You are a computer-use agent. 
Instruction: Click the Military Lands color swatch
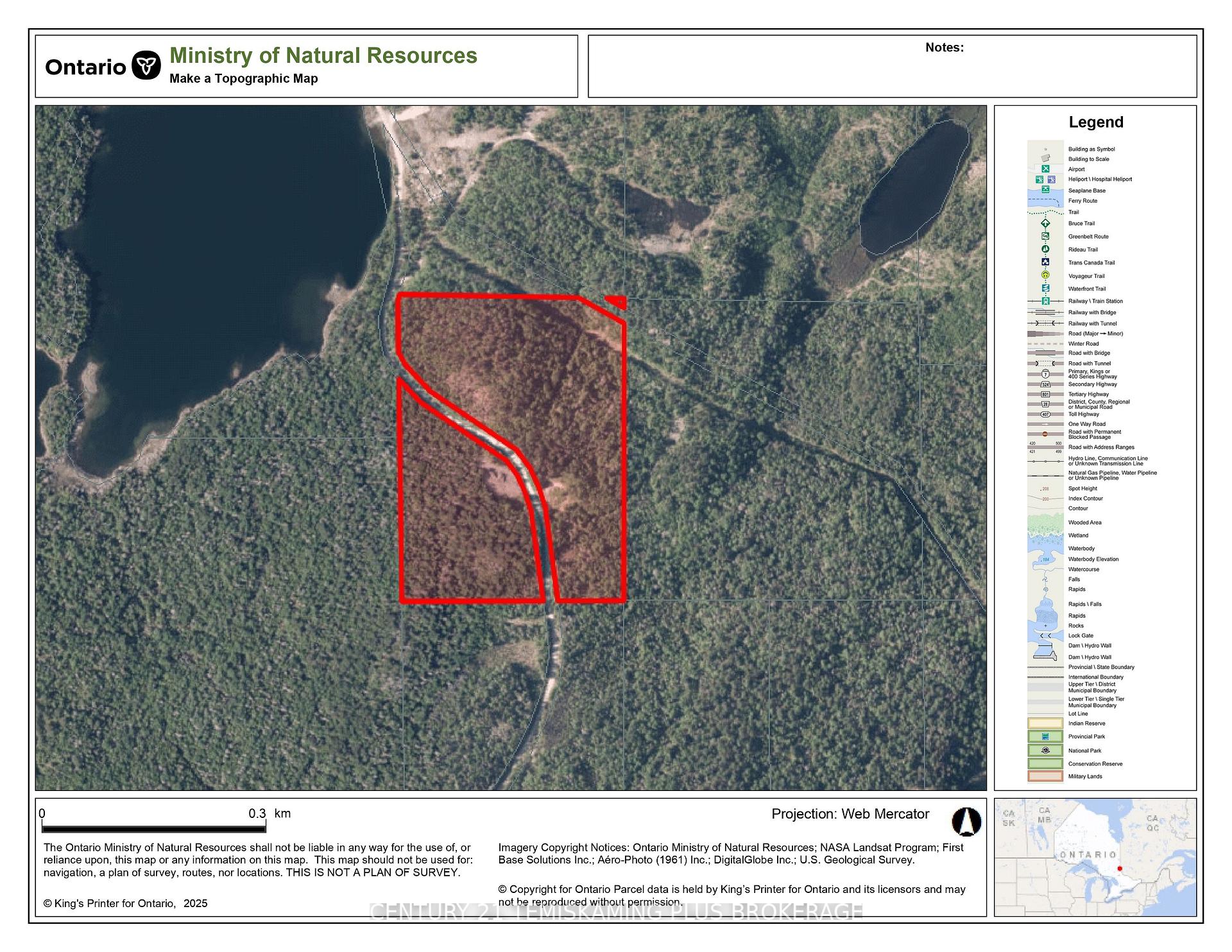click(x=1045, y=776)
